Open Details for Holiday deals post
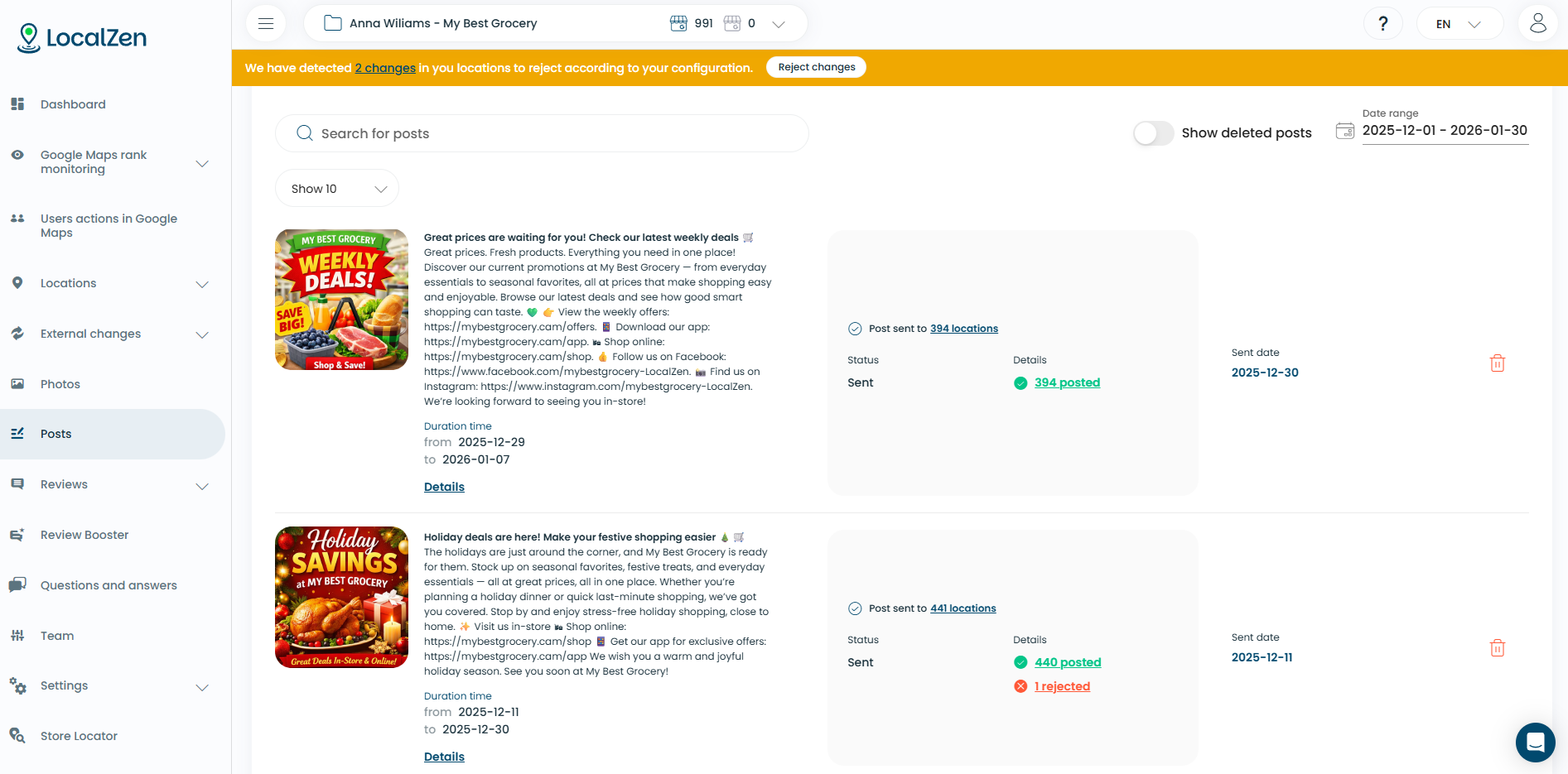The image size is (1568, 774). point(444,757)
